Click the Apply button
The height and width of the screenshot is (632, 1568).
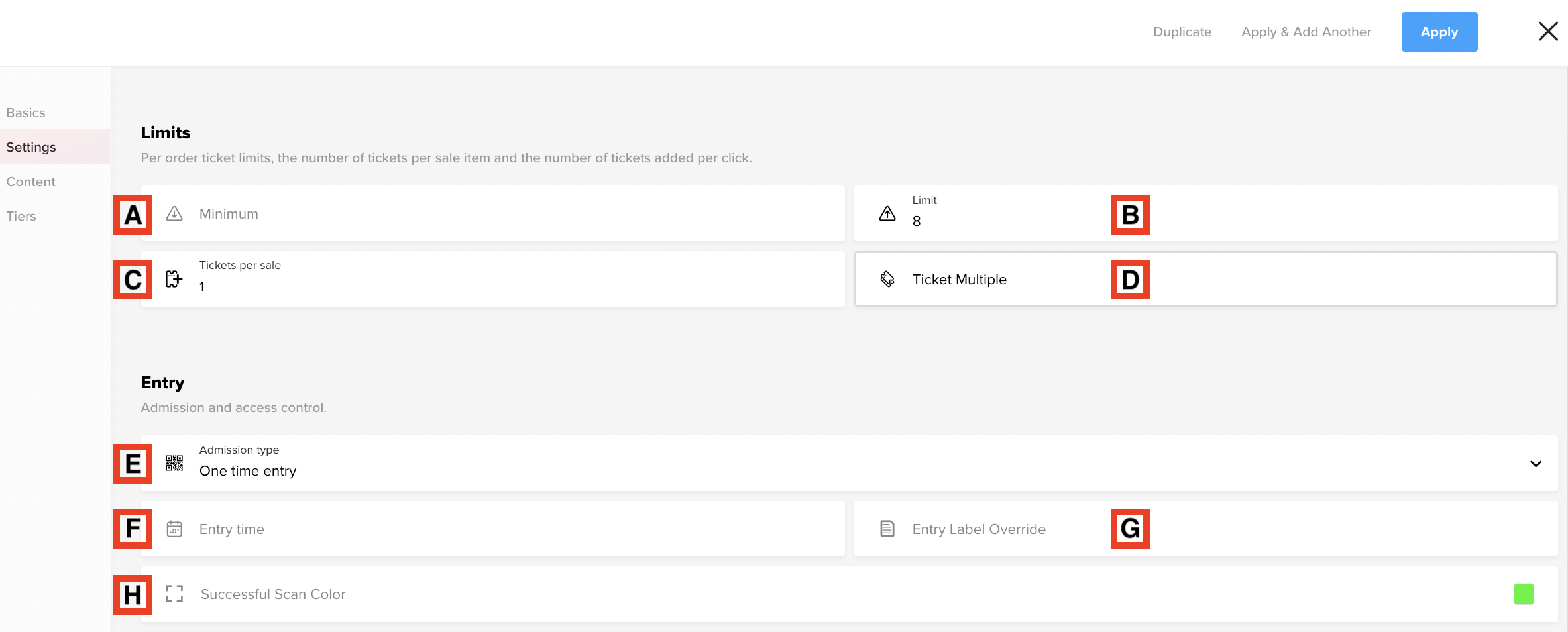click(x=1439, y=32)
